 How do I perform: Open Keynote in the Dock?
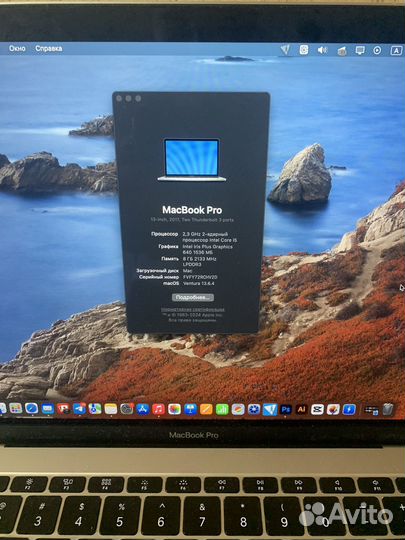[190, 409]
